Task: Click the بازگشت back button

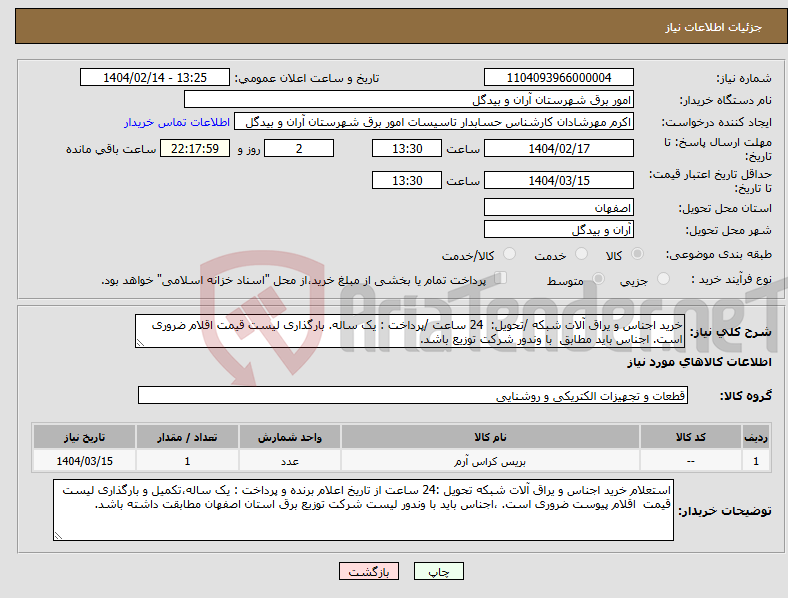Action: point(369,571)
